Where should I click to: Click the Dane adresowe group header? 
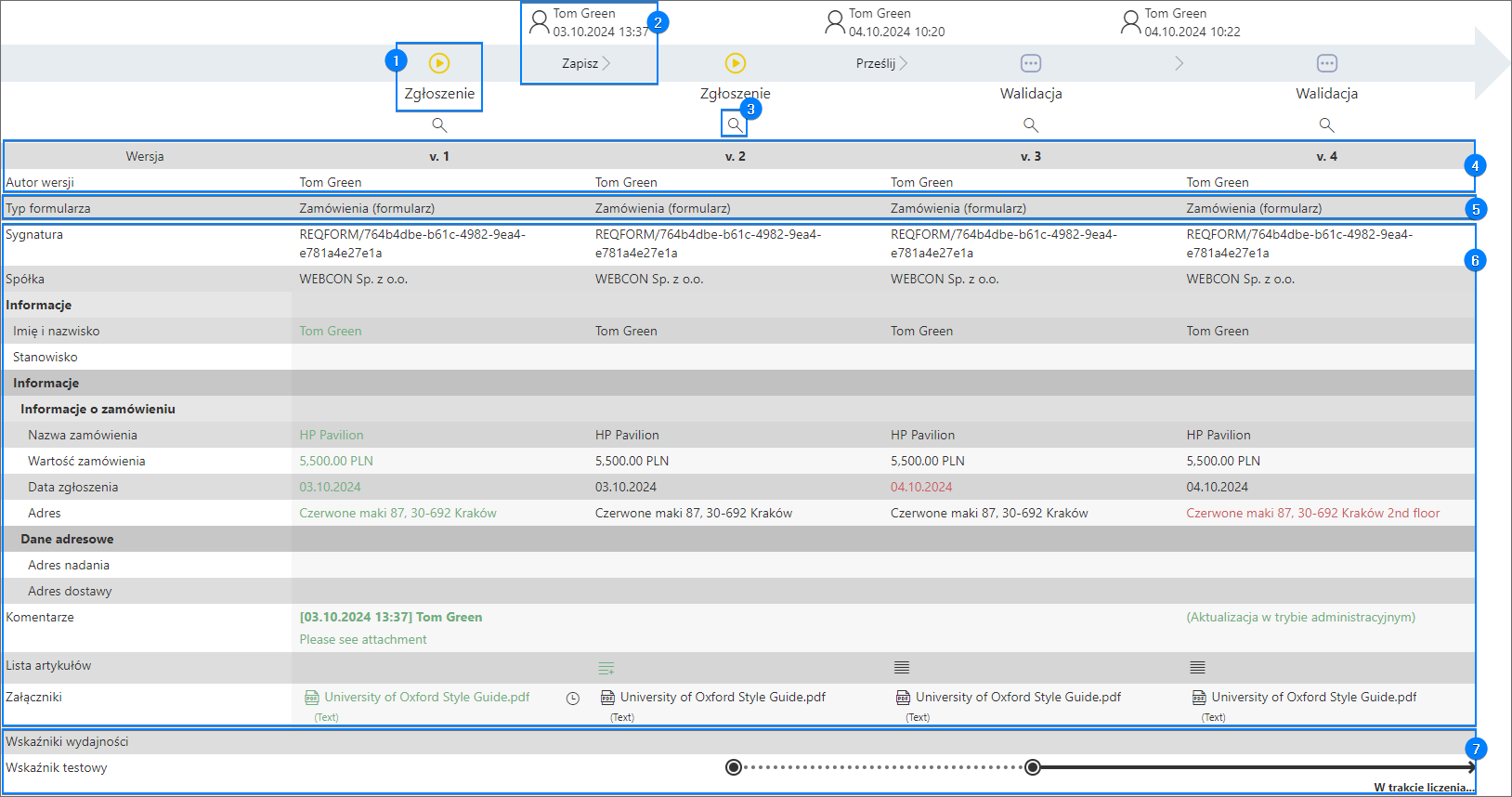point(67,539)
